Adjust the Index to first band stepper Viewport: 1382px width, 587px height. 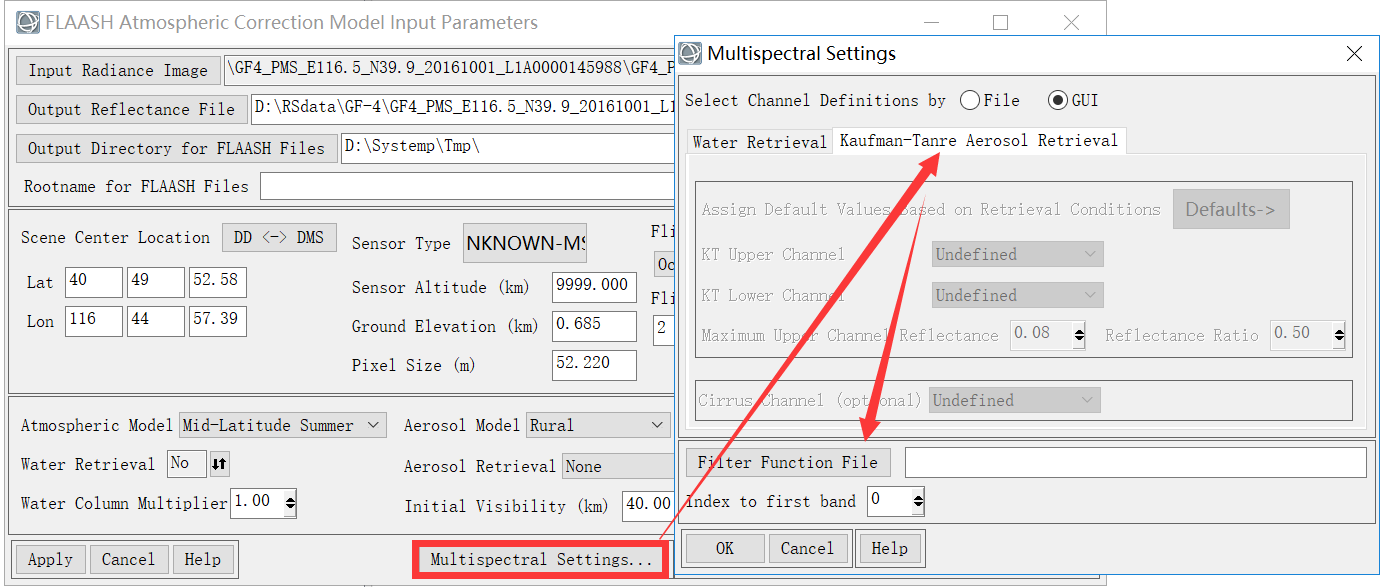click(918, 501)
